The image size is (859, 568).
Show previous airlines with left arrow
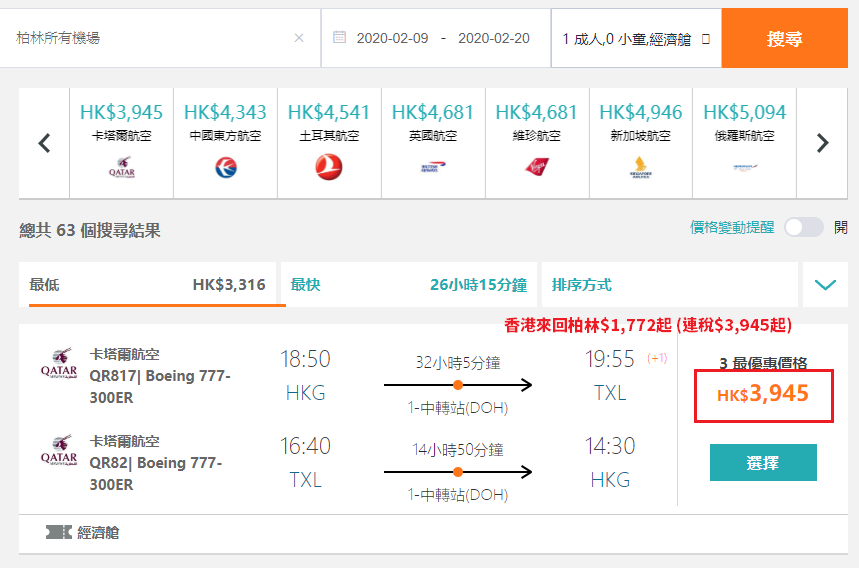coord(44,144)
